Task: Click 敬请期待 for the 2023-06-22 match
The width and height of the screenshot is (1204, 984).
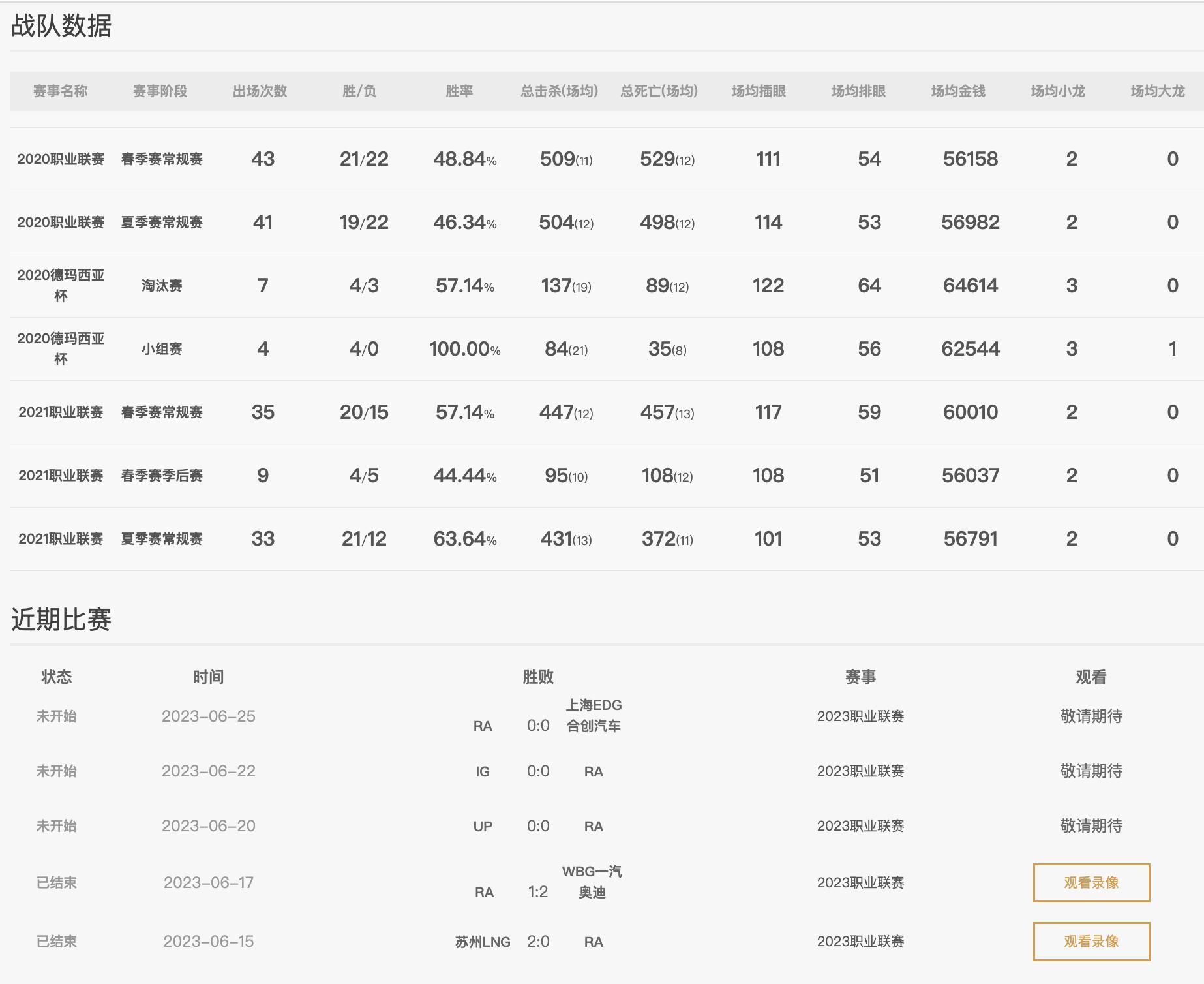Action: pos(1091,771)
